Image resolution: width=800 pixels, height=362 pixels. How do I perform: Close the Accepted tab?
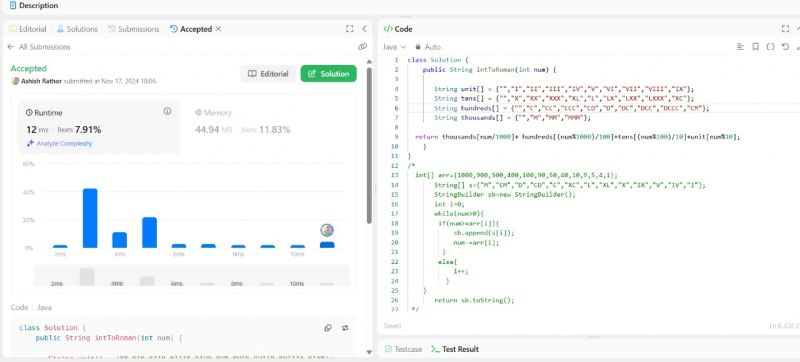pos(218,29)
